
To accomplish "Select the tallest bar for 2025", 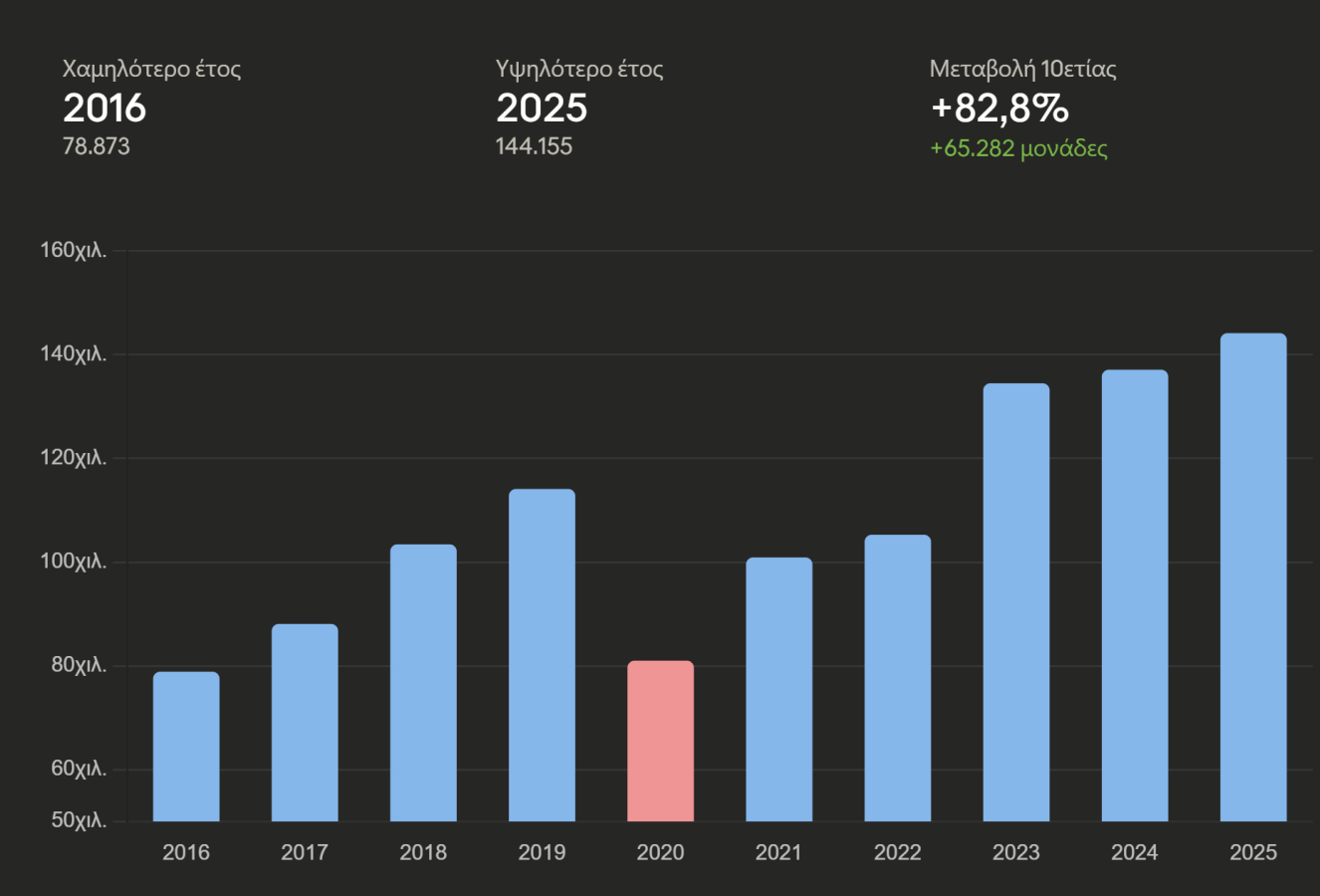I will click(x=1252, y=577).
